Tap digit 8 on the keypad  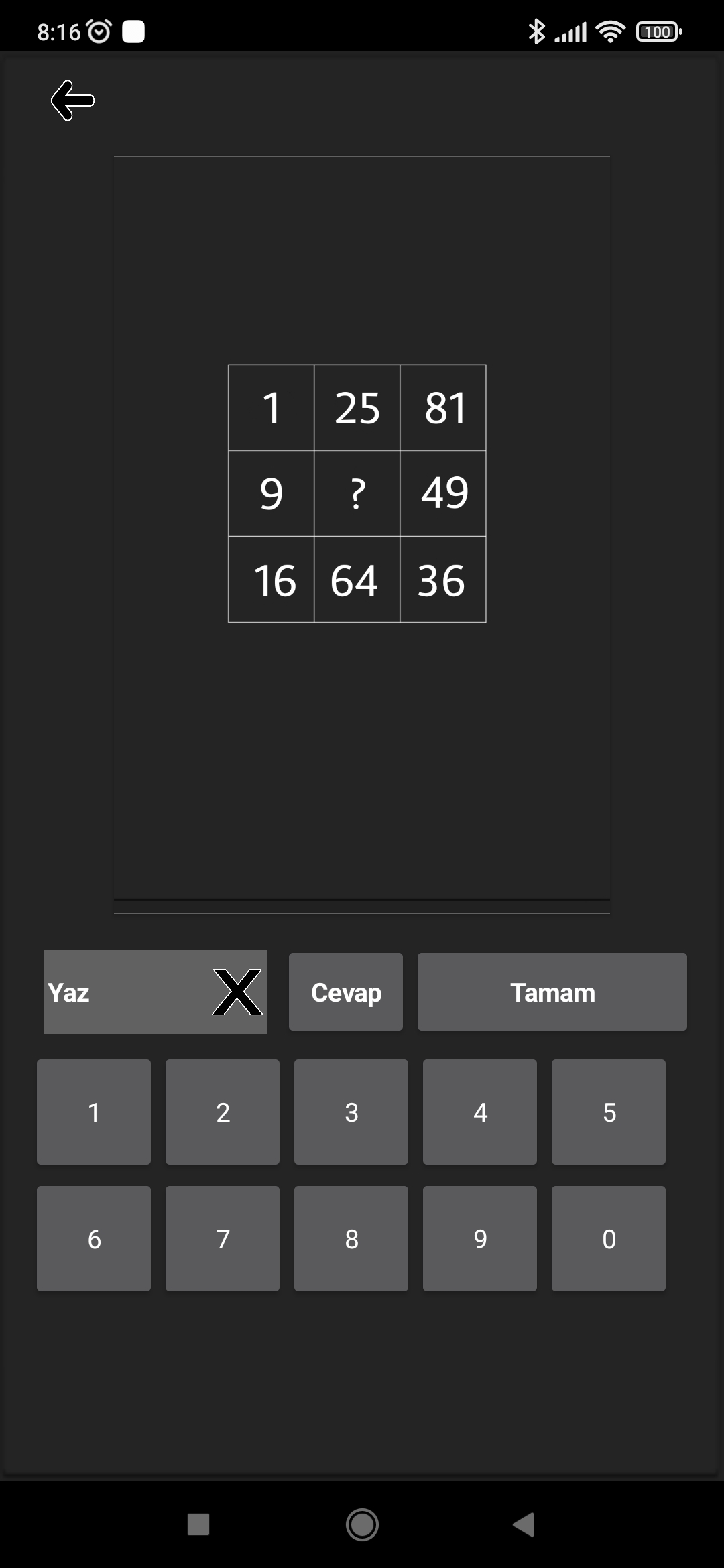tap(351, 1238)
